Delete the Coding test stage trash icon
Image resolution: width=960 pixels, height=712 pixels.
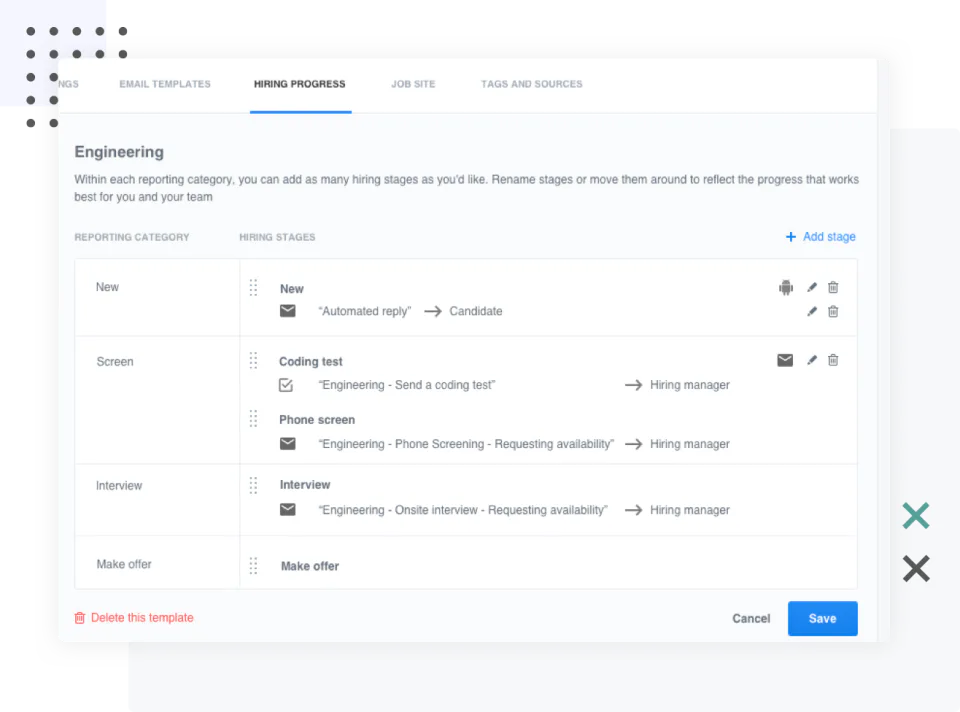pos(833,360)
